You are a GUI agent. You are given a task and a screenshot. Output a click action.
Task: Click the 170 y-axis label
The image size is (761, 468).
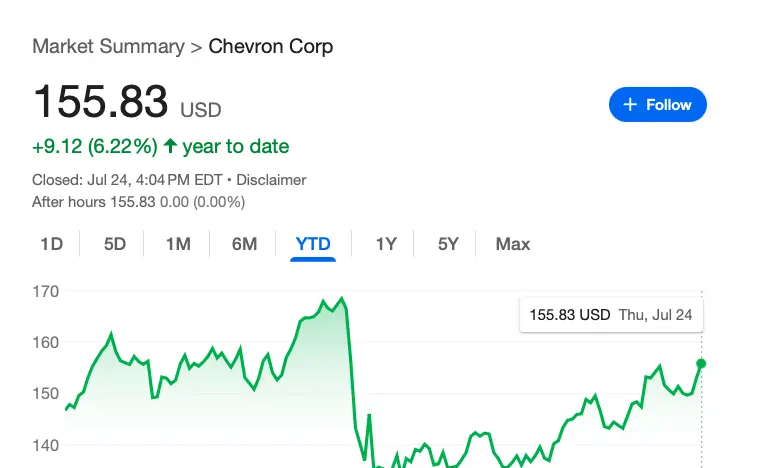click(x=47, y=292)
